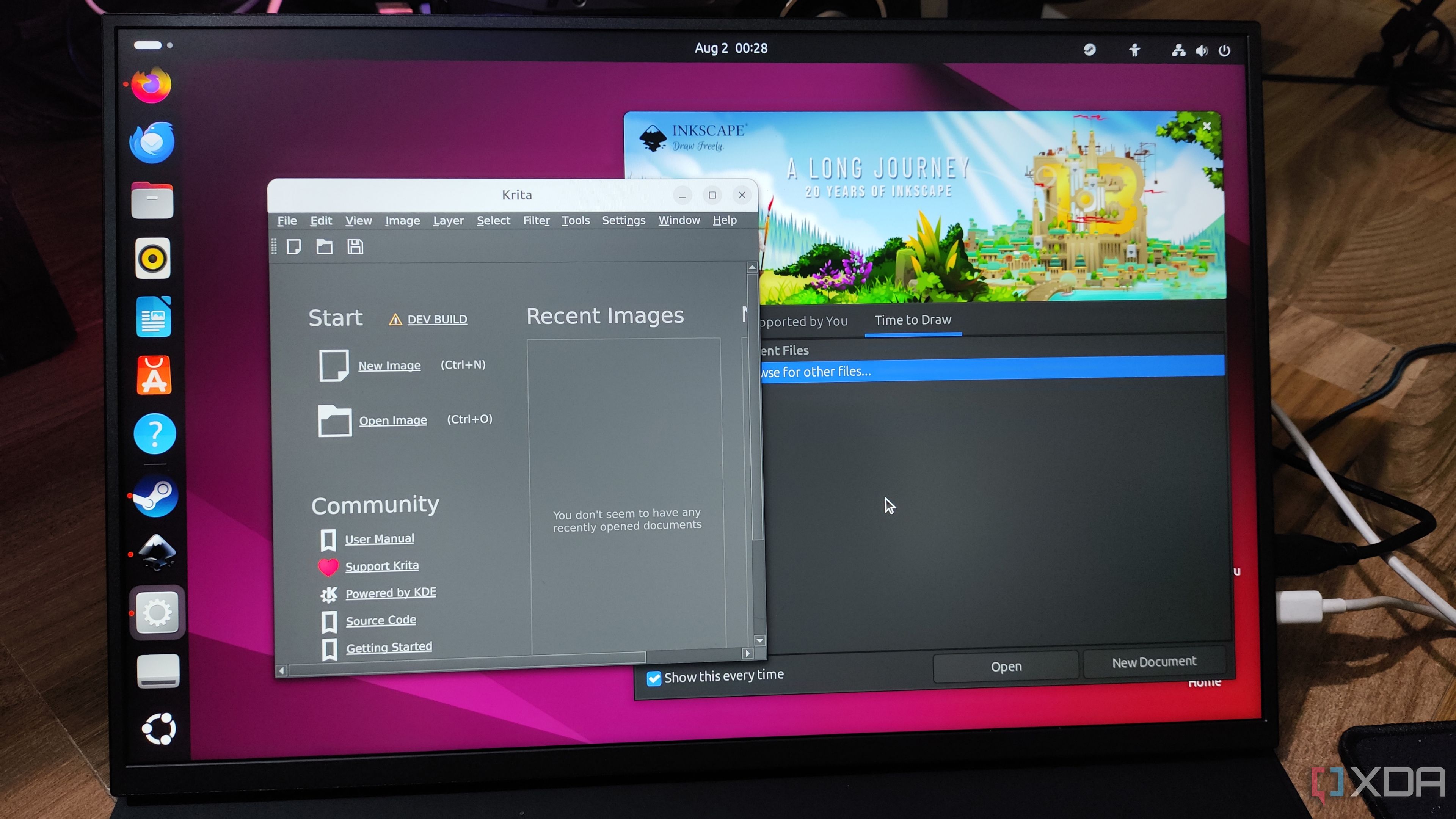Screen dimensions: 1456x819
Task: Expand Krita Window menu item
Action: click(x=679, y=220)
